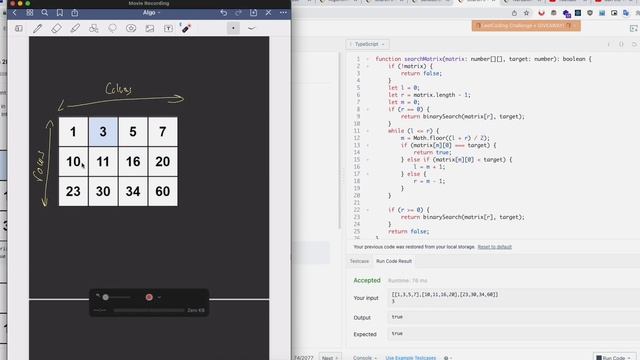This screenshot has width=640, height=360.
Task: Adjust the recording volume slider knob
Action: [106, 297]
